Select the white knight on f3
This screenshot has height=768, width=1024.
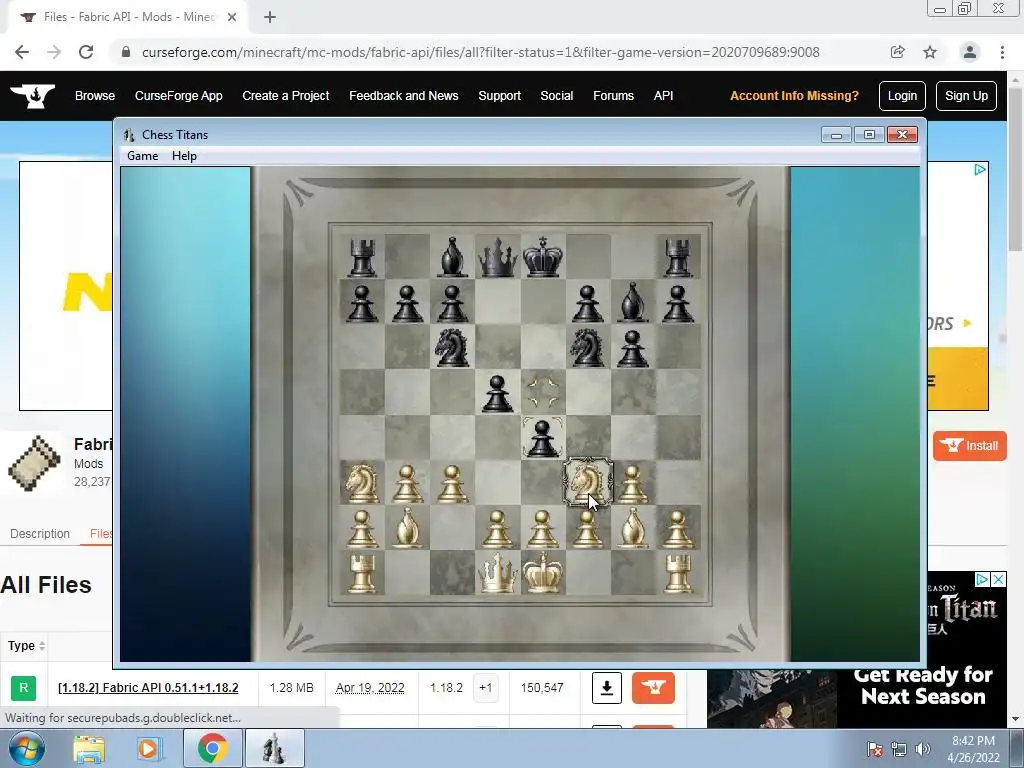[588, 482]
